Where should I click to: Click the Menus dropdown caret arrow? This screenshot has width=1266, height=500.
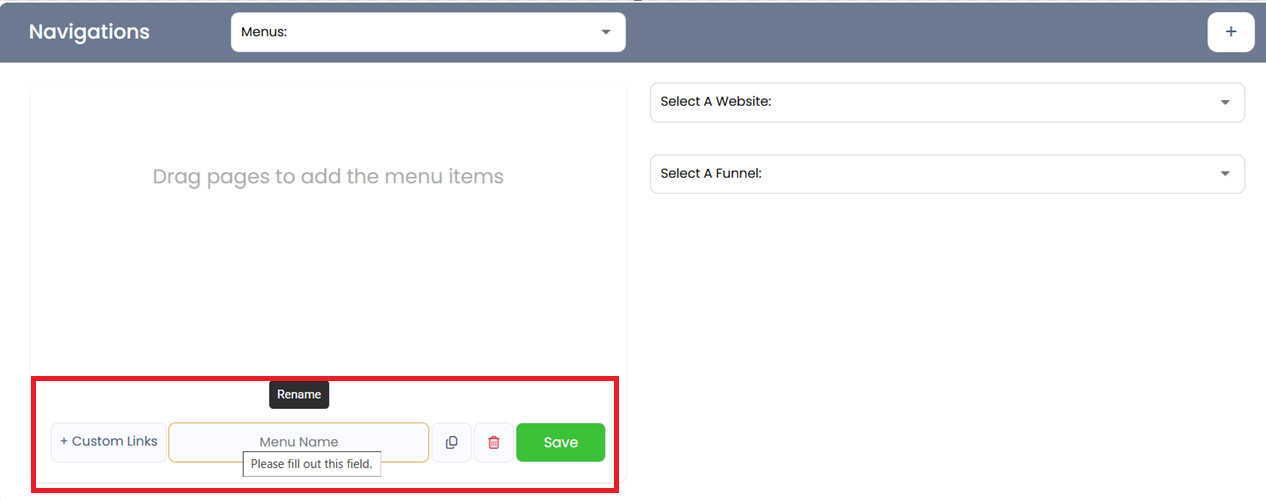(605, 32)
